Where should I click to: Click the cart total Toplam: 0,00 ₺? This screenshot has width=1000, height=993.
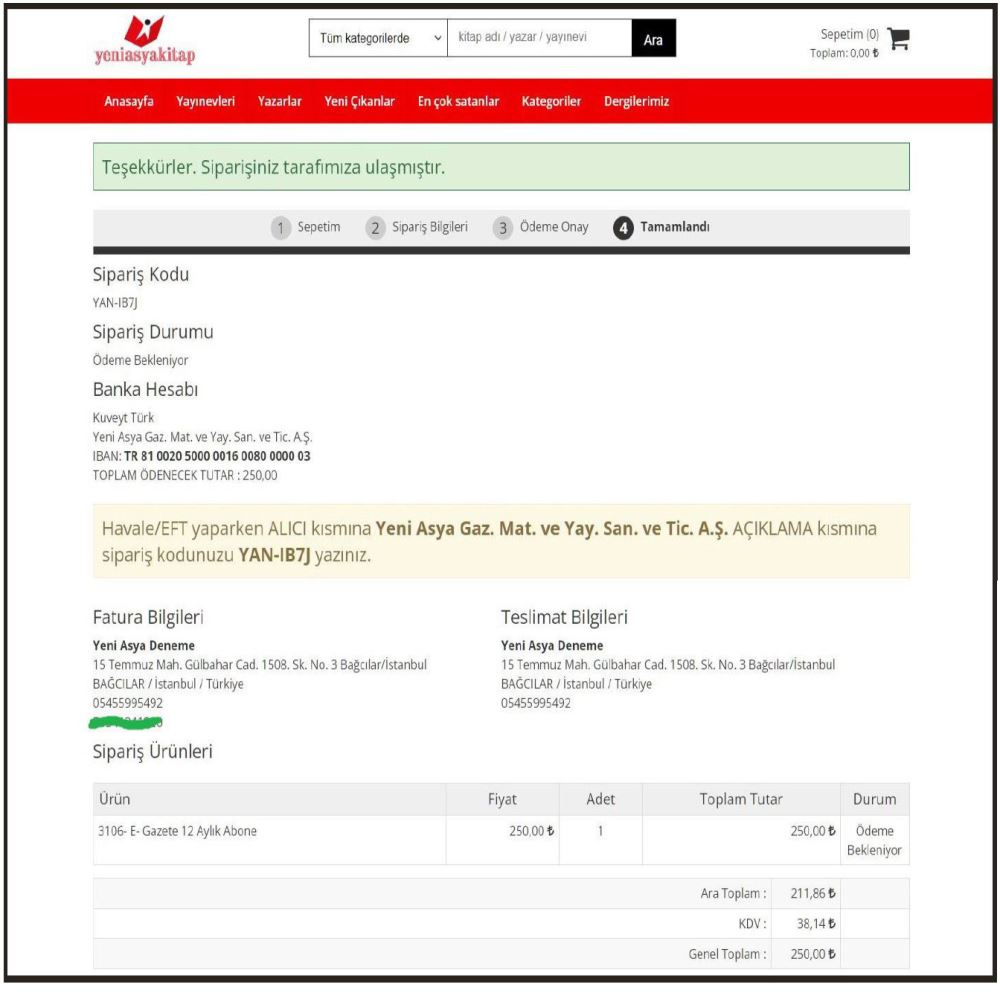click(x=844, y=53)
